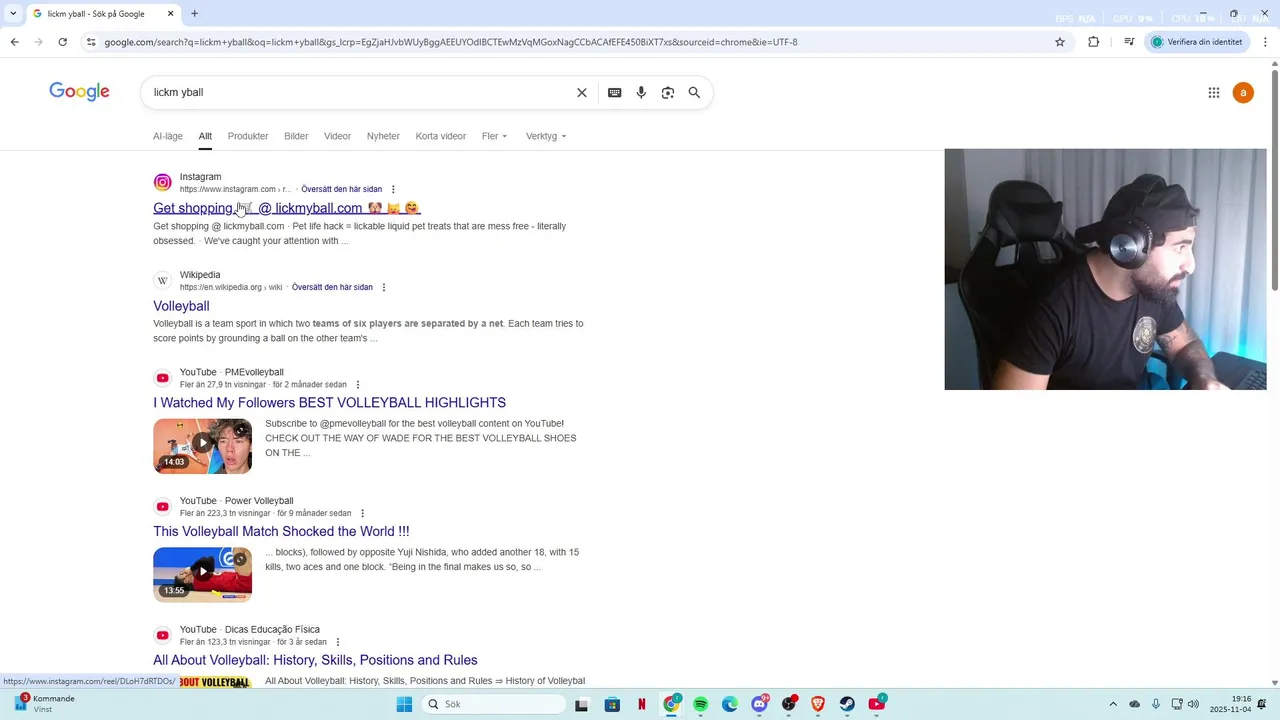Screen dimensions: 1280x720
Task: Translate the Instagram result page
Action: point(341,189)
